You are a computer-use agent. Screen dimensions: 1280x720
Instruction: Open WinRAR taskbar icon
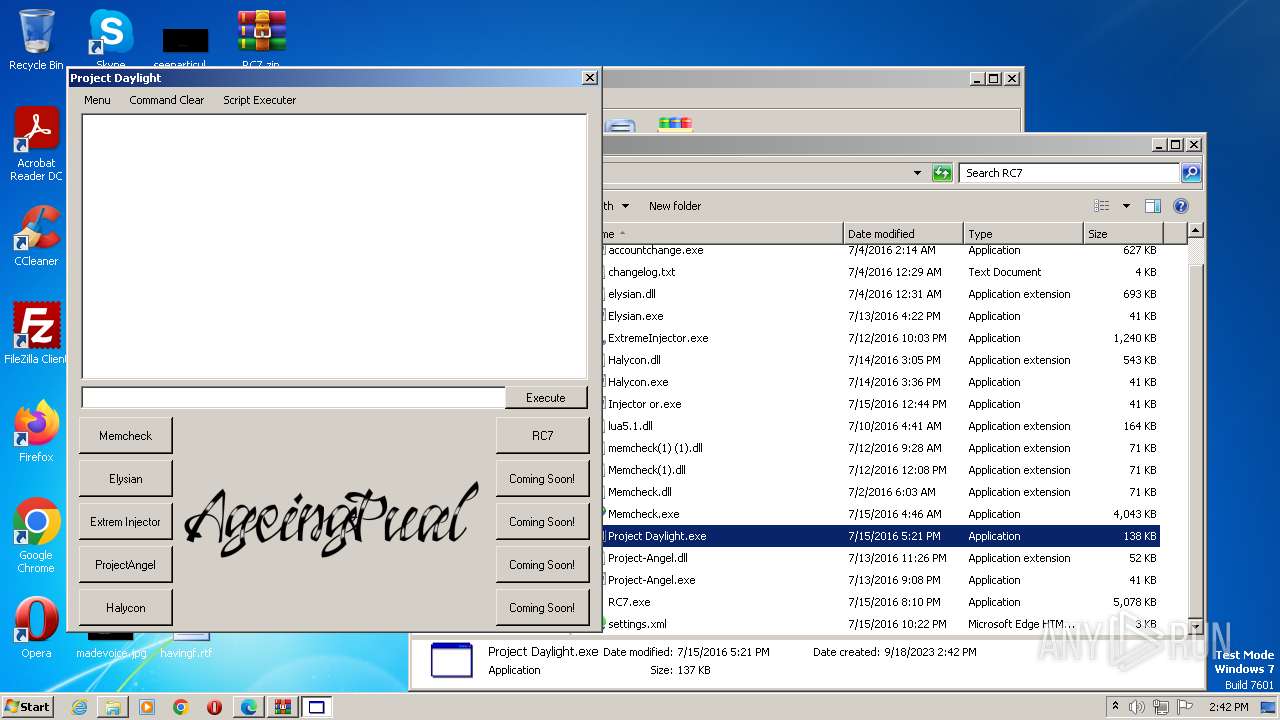coord(281,707)
